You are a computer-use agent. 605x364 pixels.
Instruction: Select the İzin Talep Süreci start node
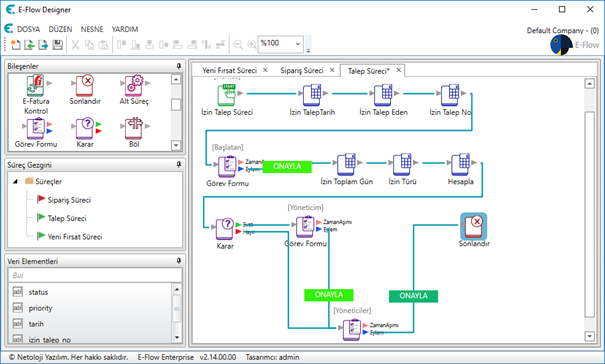click(226, 95)
